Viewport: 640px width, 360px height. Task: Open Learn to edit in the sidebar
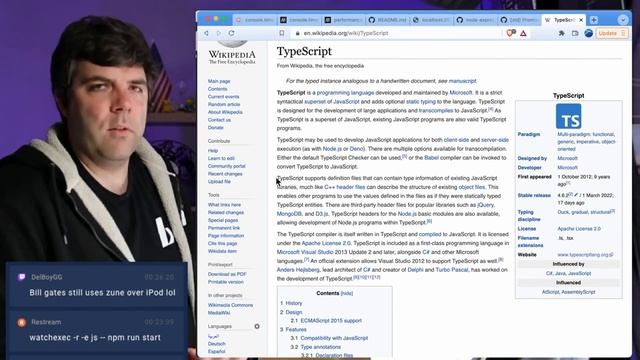pyautogui.click(x=221, y=158)
